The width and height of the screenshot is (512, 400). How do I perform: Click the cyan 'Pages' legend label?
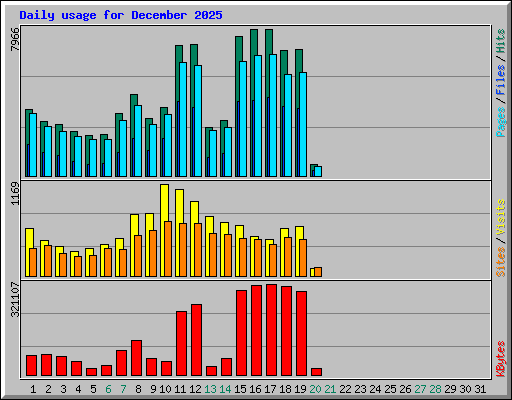click(x=500, y=122)
